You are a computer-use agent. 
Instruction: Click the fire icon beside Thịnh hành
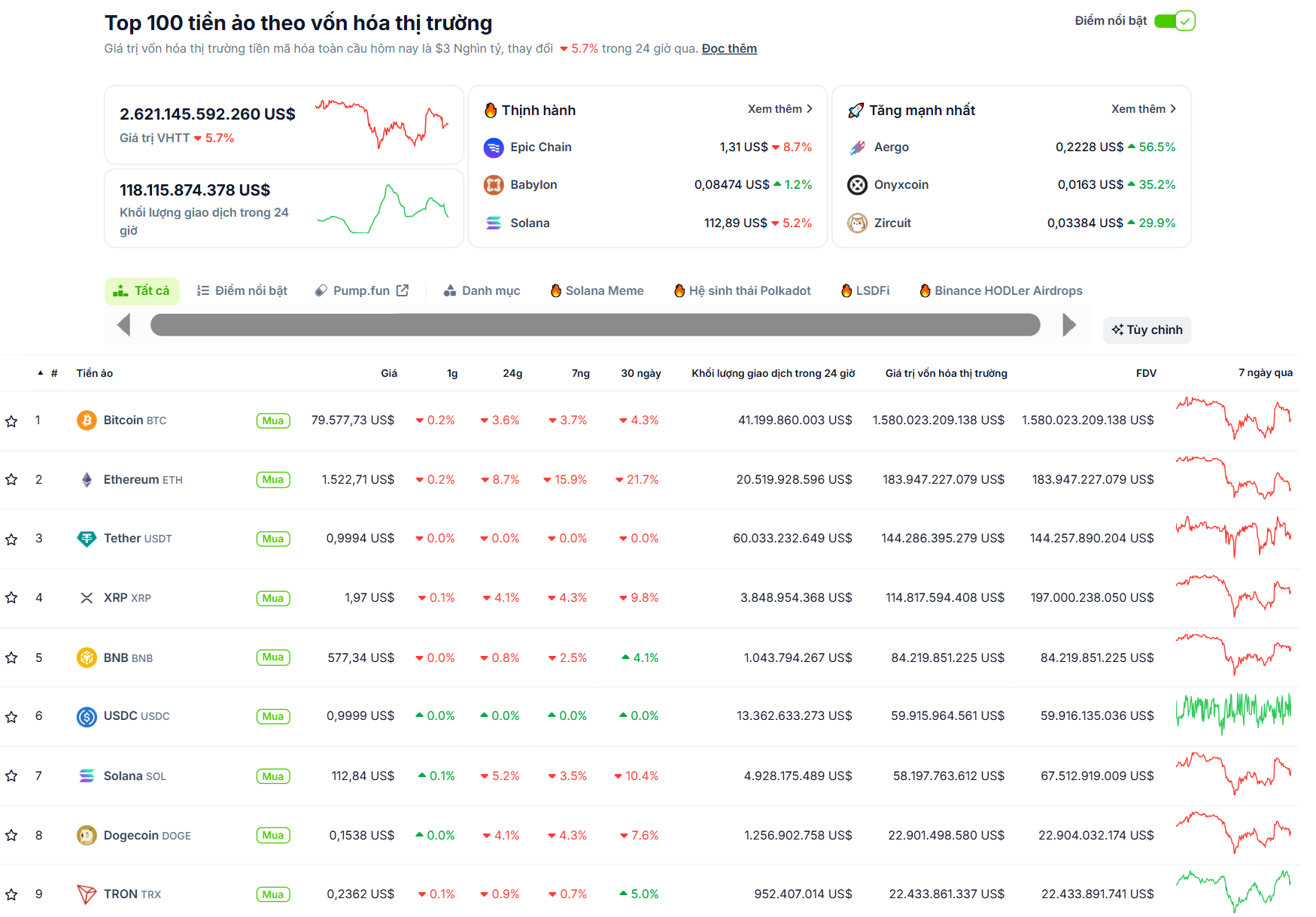[x=491, y=111]
